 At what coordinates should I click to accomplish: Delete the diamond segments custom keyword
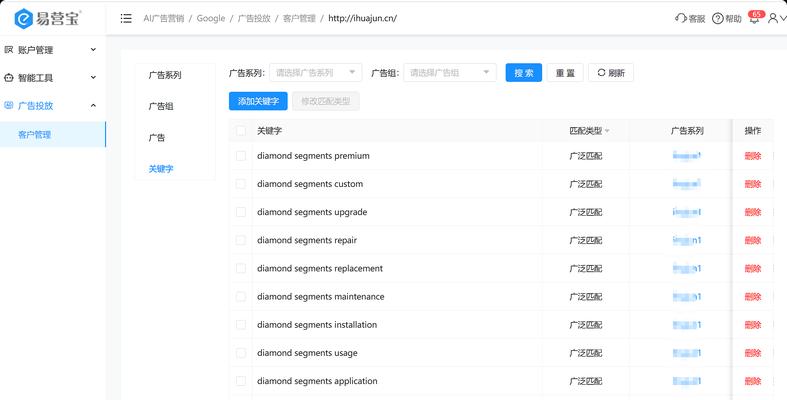click(753, 184)
